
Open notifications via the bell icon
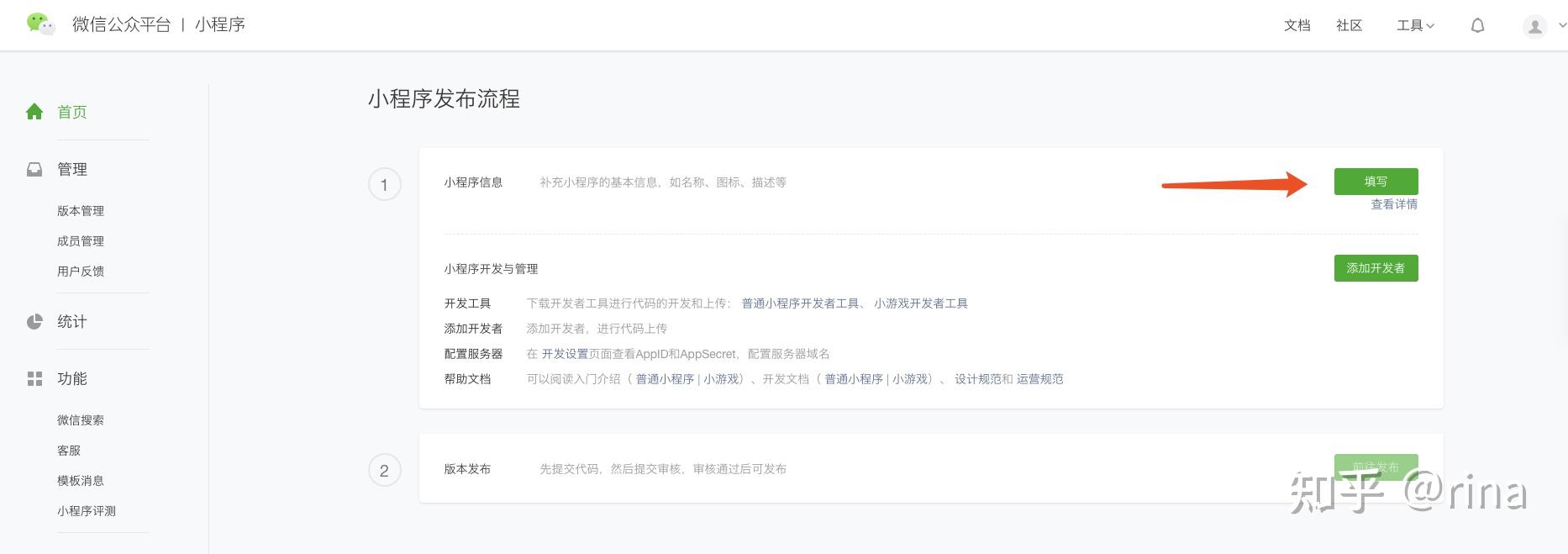point(1477,26)
